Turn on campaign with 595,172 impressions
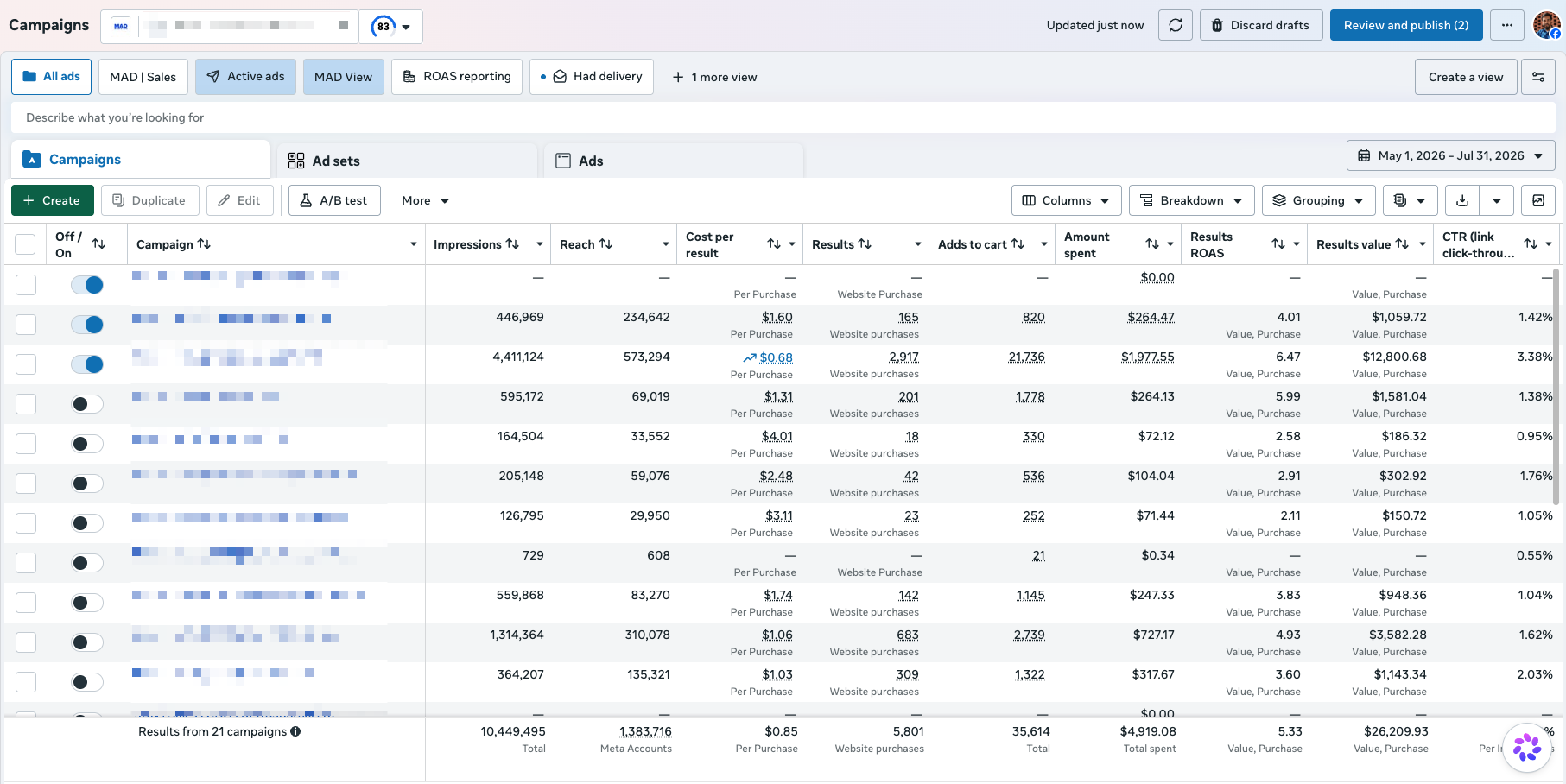The width and height of the screenshot is (1566, 784). coord(87,404)
